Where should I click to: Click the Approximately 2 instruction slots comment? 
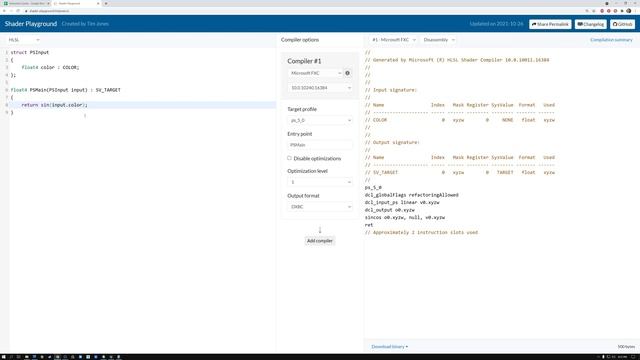(421, 232)
